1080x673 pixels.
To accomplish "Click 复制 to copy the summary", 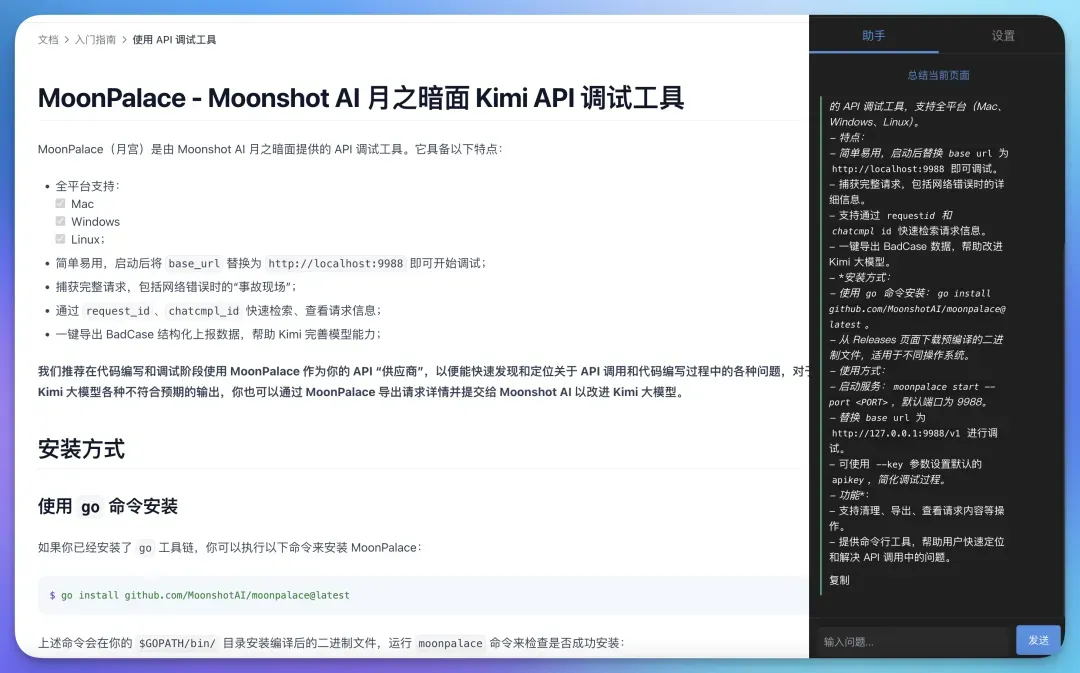I will pyautogui.click(x=839, y=580).
